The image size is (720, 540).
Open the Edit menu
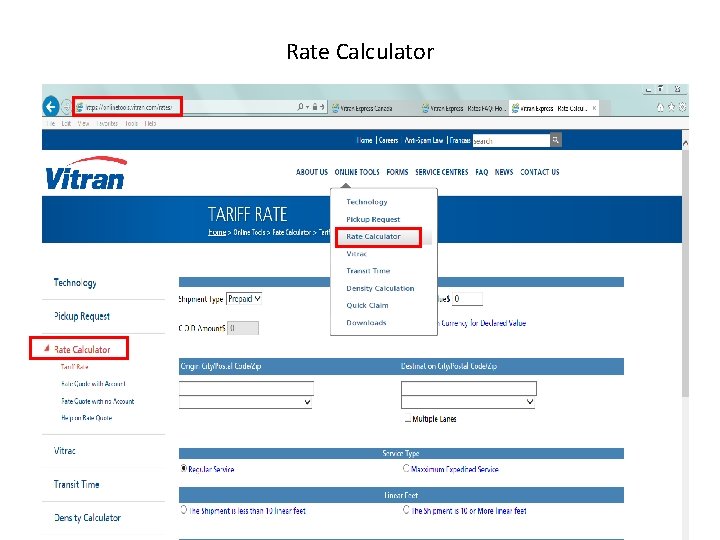66,124
